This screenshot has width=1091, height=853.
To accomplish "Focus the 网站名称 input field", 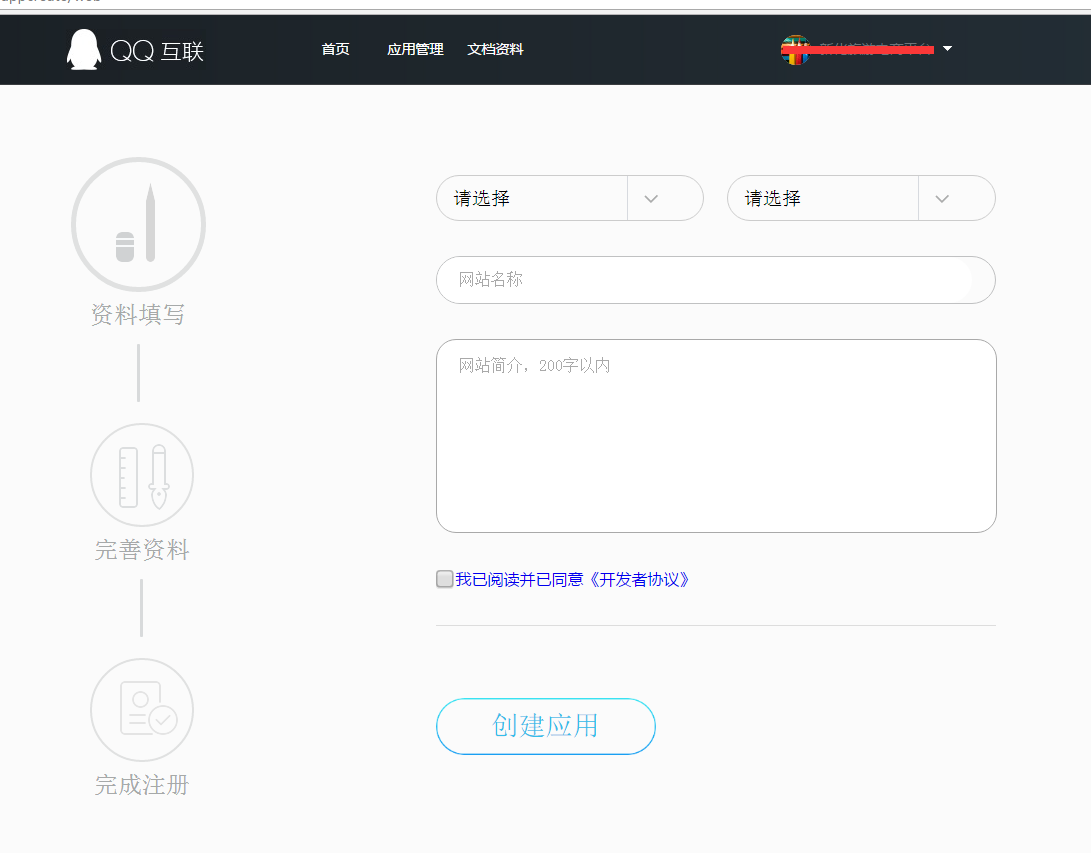I will point(715,280).
